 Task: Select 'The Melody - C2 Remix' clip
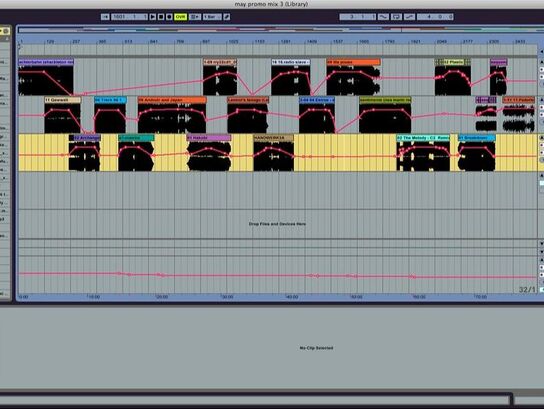pos(423,138)
